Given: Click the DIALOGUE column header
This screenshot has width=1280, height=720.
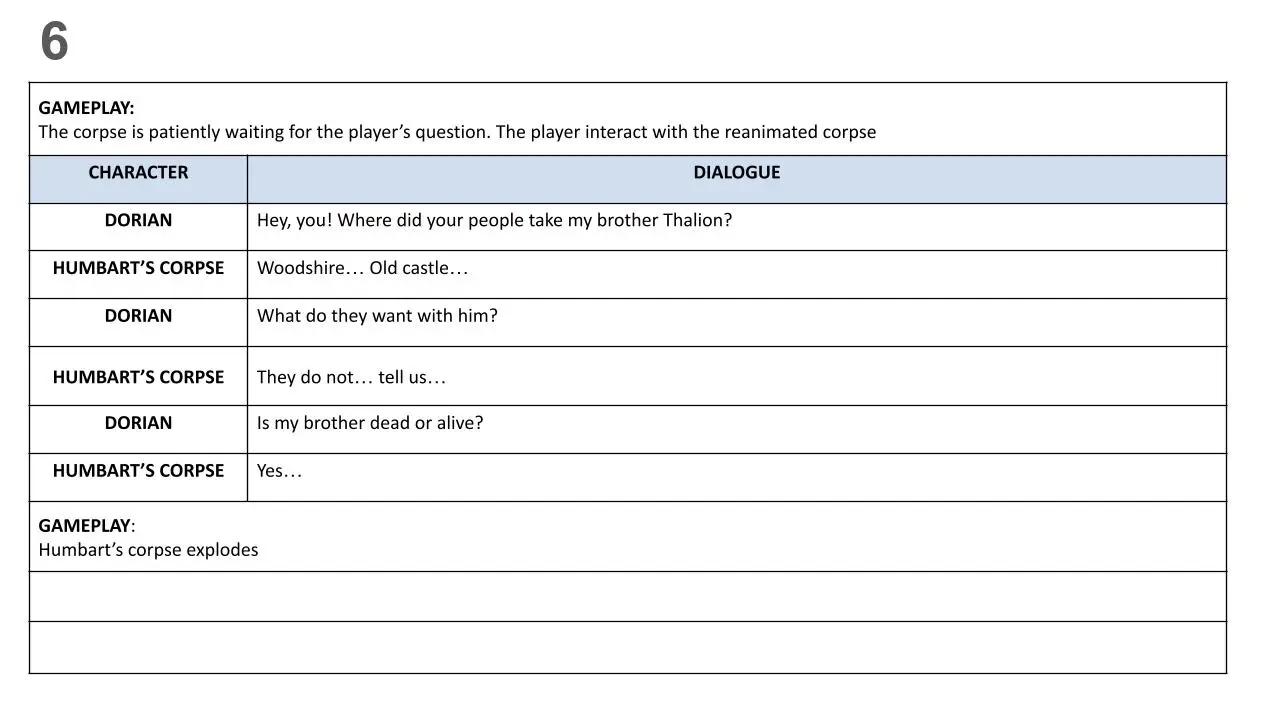Looking at the screenshot, I should point(736,173).
